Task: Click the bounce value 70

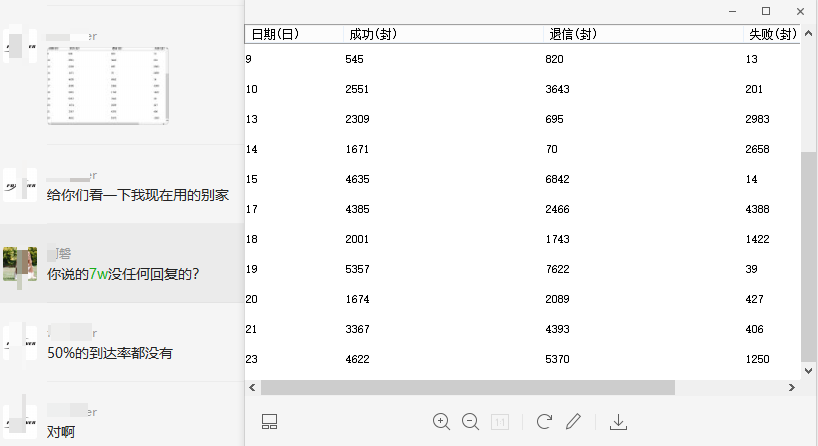Action: (551, 149)
